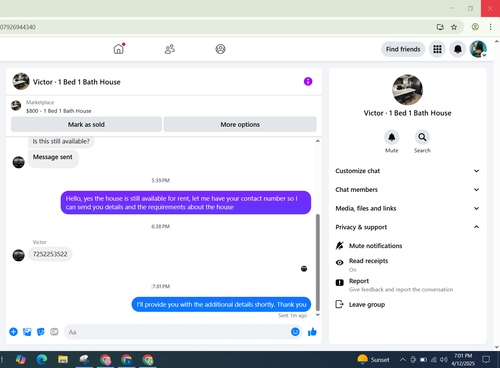Expand the Chat members section
The image size is (500, 368).
click(x=407, y=189)
